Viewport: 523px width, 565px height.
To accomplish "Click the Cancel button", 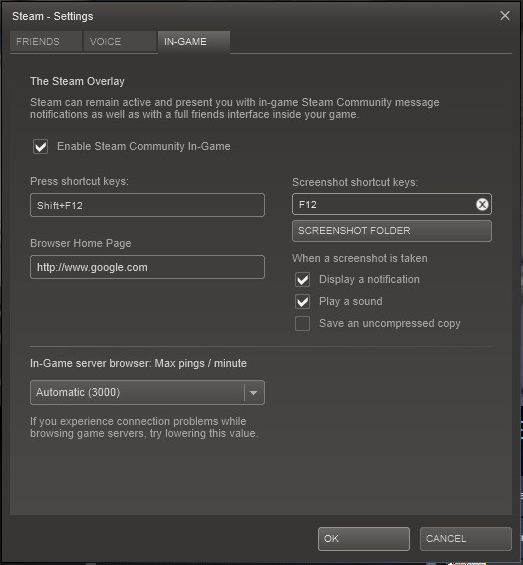I will pos(465,539).
